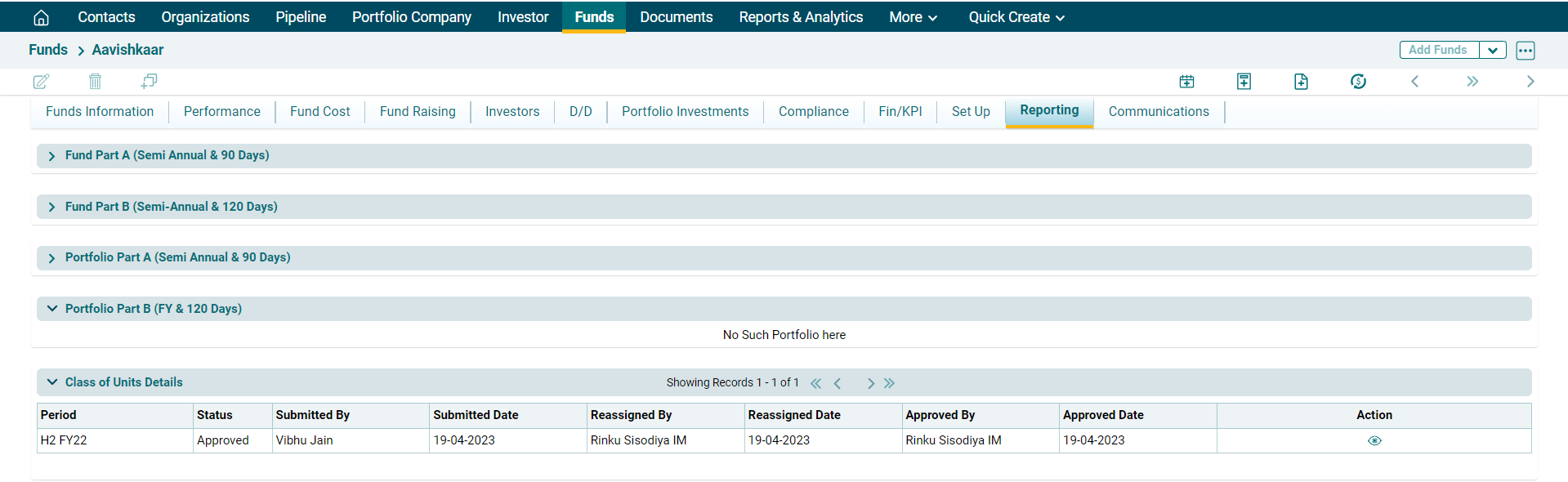Click the add document page icon
1568x482 pixels.
[1301, 81]
